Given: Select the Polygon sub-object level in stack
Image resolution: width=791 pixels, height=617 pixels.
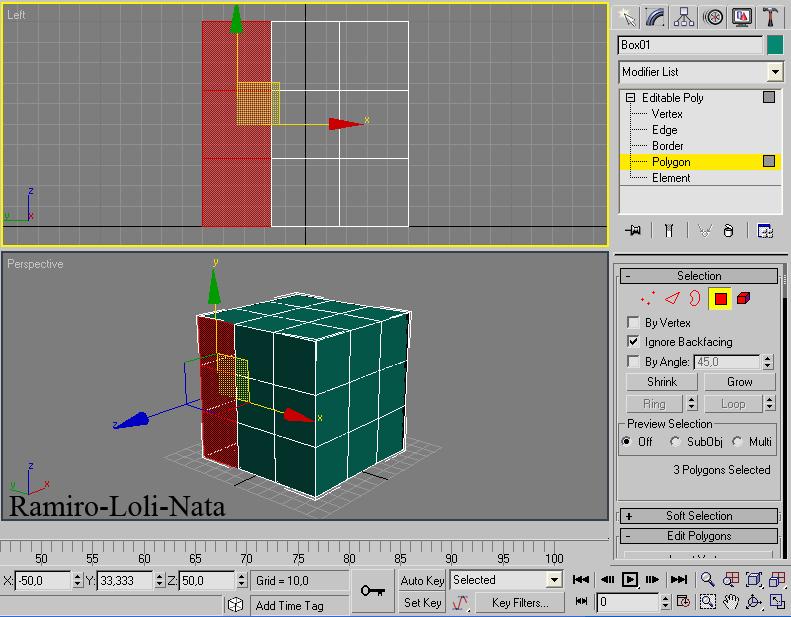Looking at the screenshot, I should pyautogui.click(x=700, y=162).
